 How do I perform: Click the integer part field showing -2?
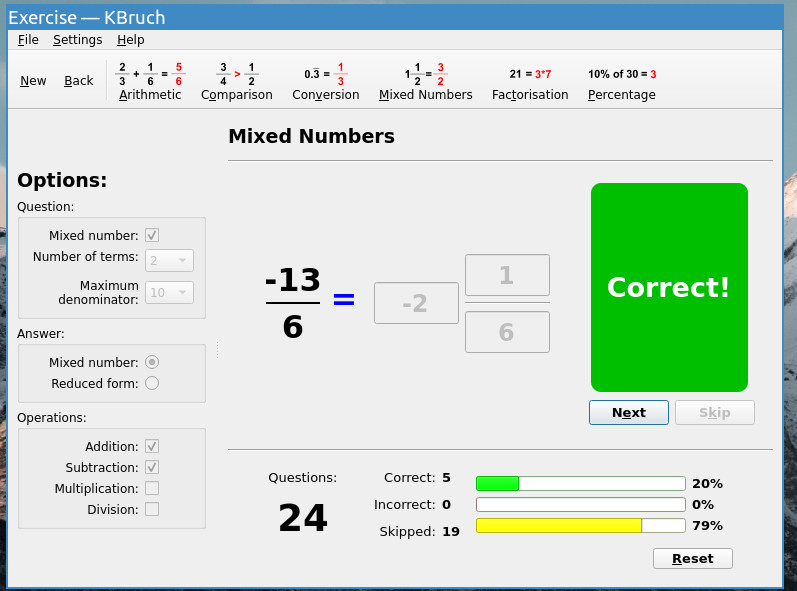[416, 303]
